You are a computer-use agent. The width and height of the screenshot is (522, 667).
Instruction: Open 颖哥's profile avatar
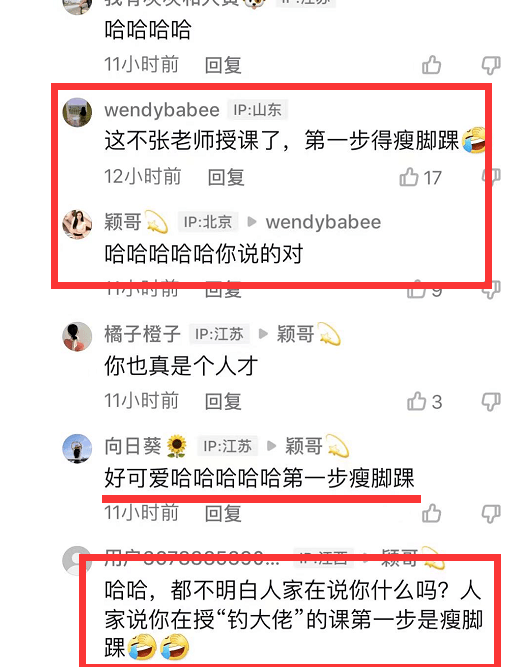(77, 224)
